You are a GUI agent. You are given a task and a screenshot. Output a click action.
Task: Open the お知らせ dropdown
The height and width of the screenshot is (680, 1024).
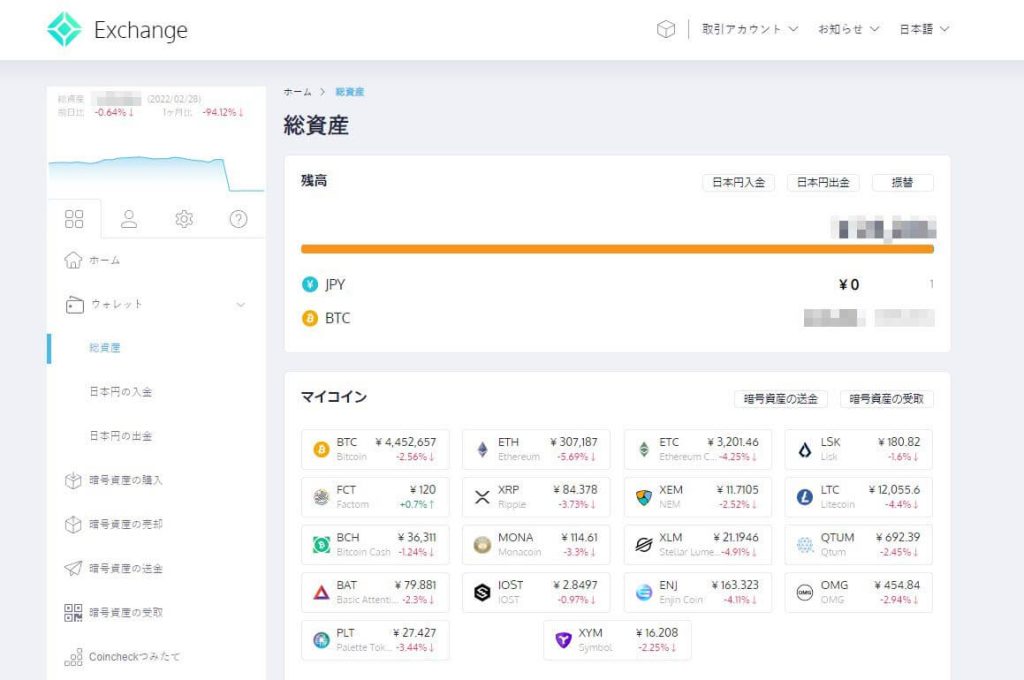pos(849,29)
